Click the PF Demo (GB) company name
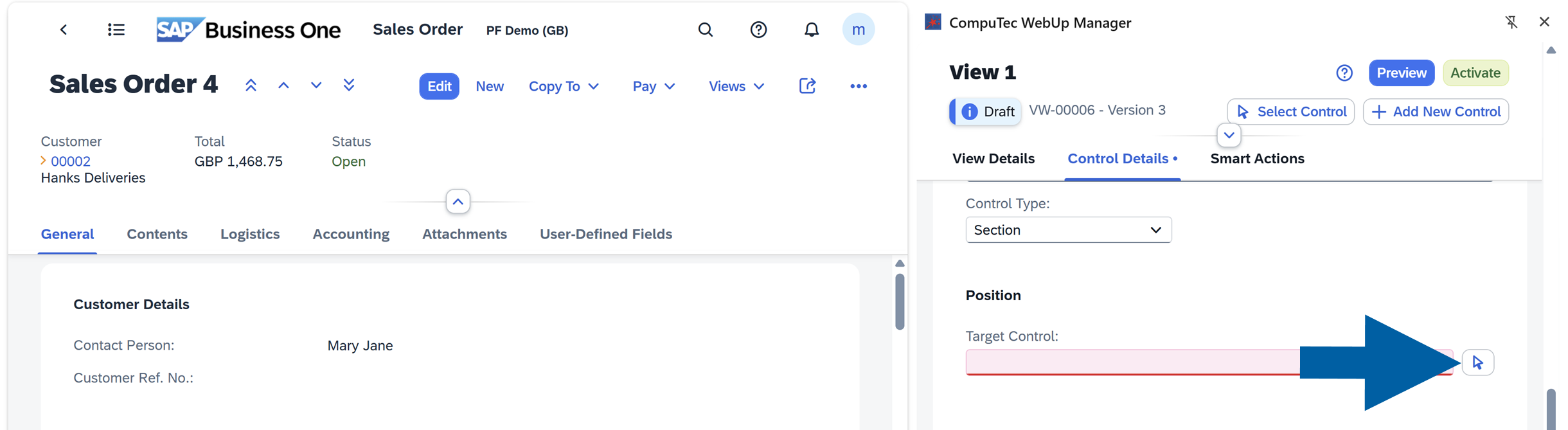The width and height of the screenshot is (1568, 430). (527, 30)
